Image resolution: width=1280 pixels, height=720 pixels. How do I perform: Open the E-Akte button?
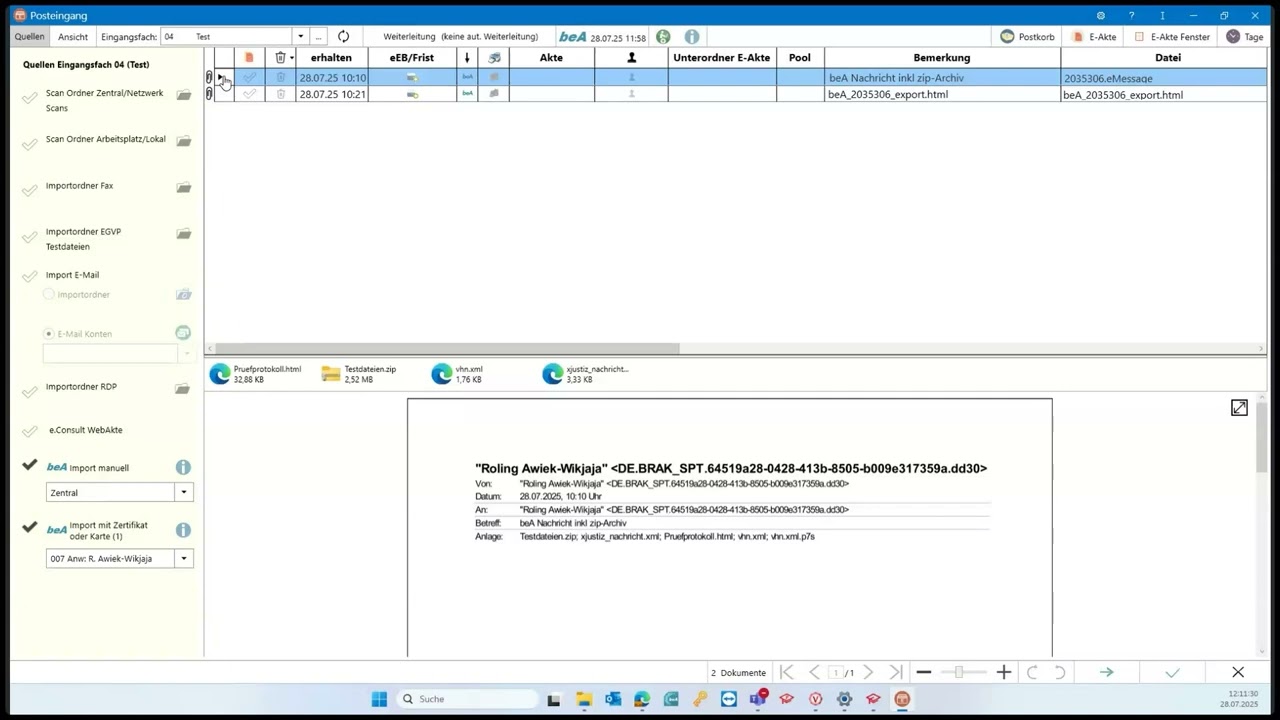coord(1094,37)
